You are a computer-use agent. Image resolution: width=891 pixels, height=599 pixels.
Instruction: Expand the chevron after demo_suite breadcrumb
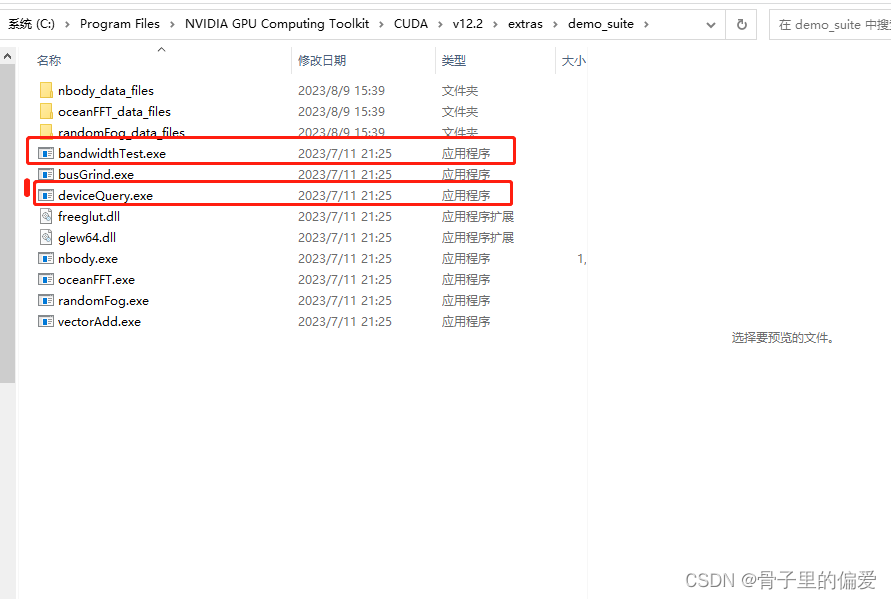(646, 24)
